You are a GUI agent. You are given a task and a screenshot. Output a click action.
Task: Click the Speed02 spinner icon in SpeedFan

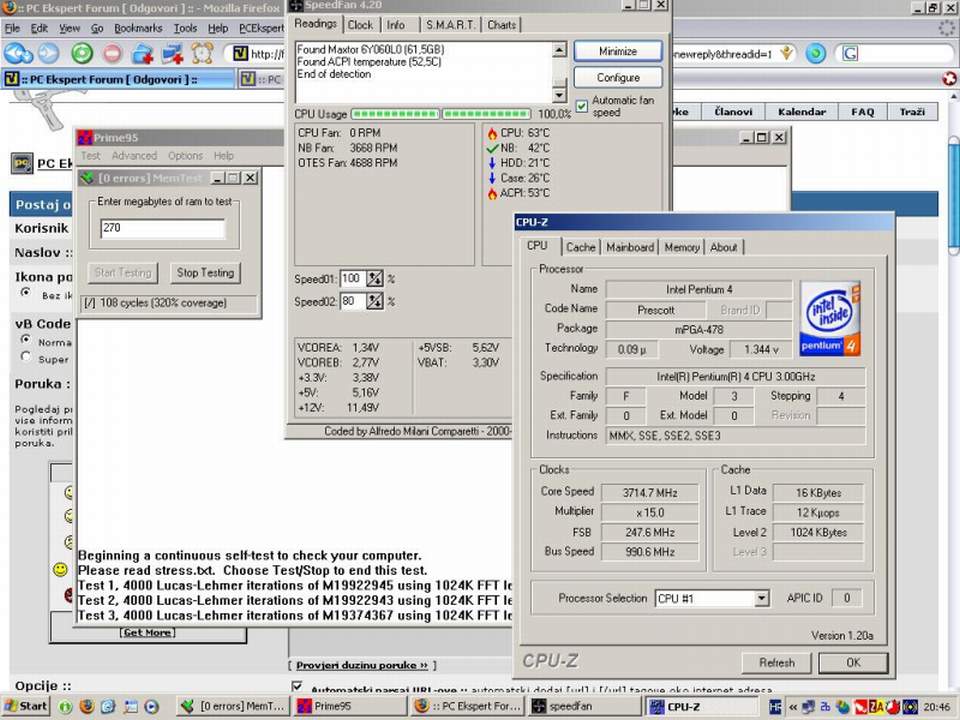point(375,301)
